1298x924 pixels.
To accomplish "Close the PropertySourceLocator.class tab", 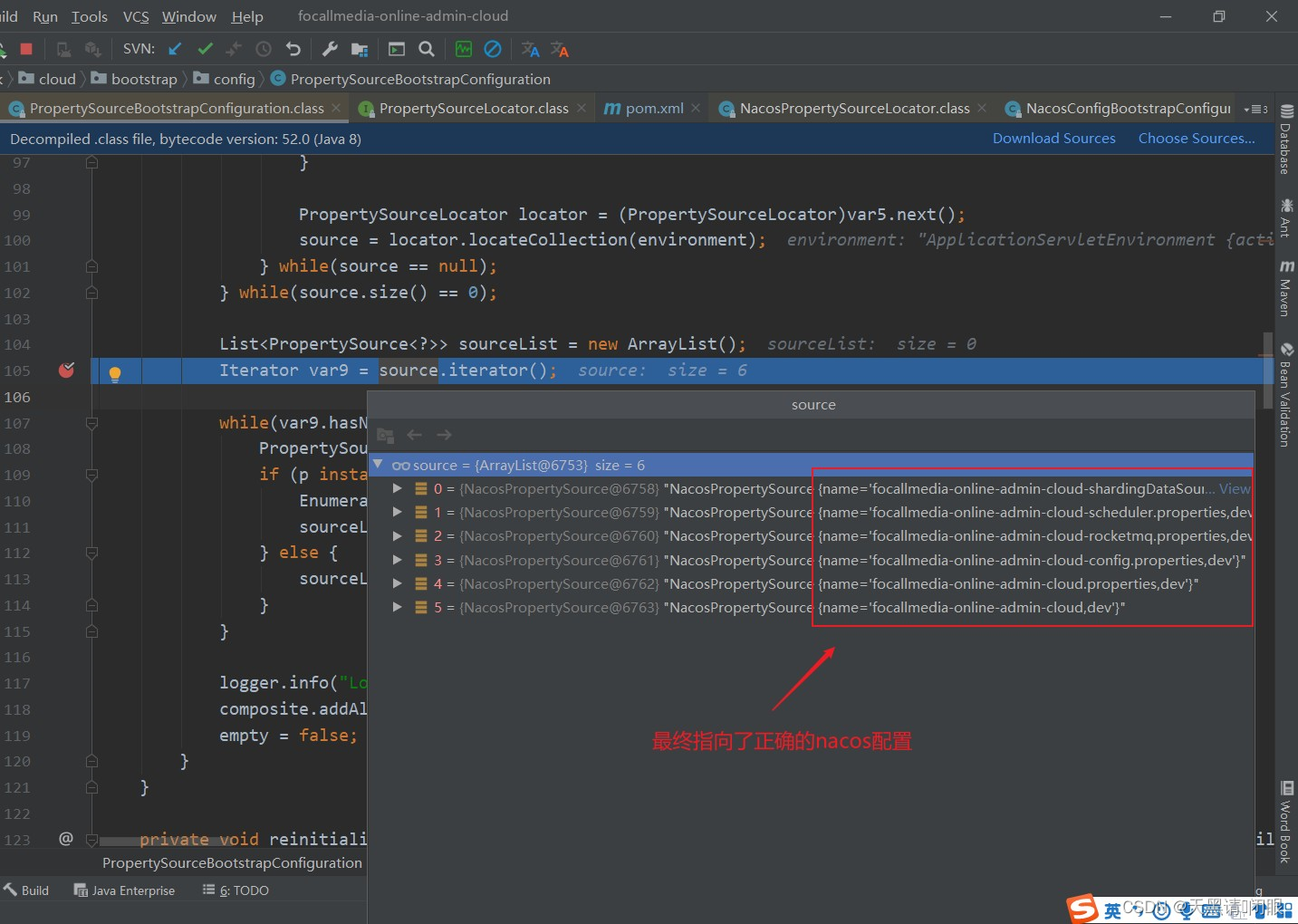I will coord(582,108).
